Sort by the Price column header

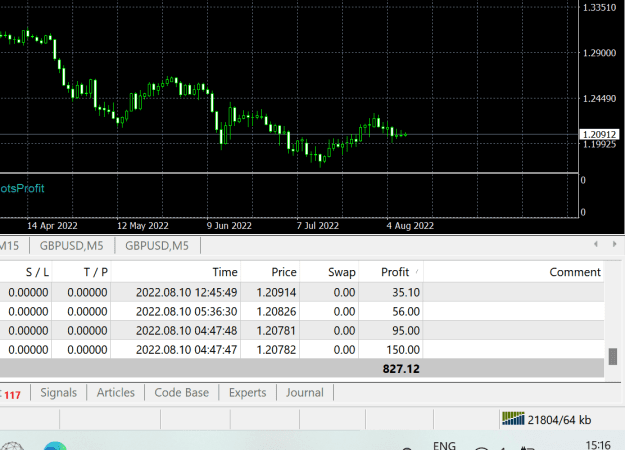tap(284, 272)
